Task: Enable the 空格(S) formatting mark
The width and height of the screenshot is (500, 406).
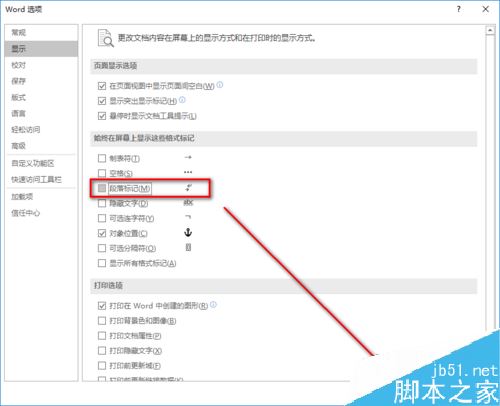Action: (102, 173)
